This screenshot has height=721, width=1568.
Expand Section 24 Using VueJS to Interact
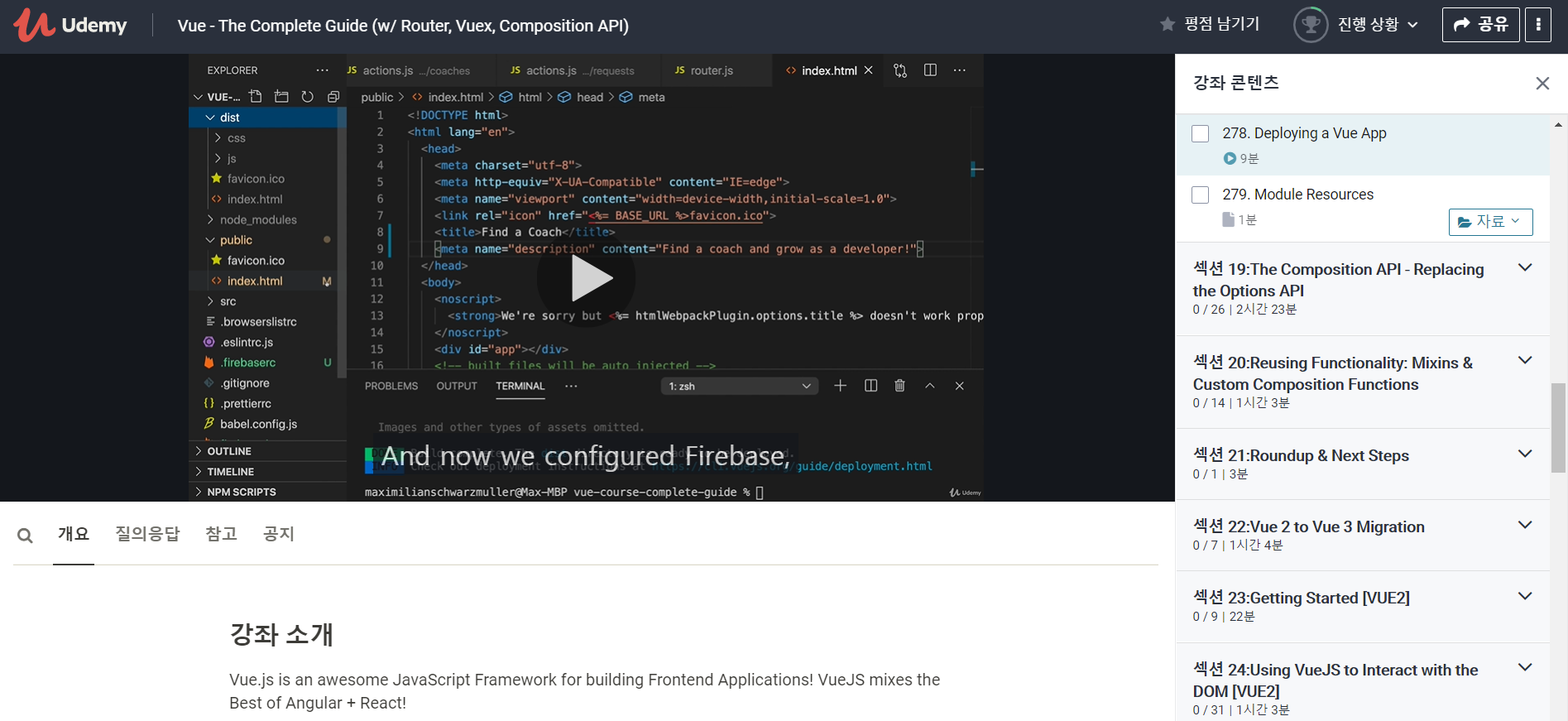pos(1525,667)
